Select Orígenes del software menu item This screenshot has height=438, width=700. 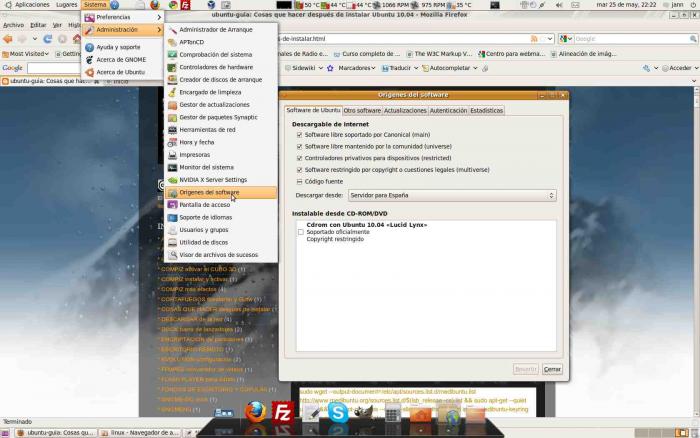click(x=221, y=192)
